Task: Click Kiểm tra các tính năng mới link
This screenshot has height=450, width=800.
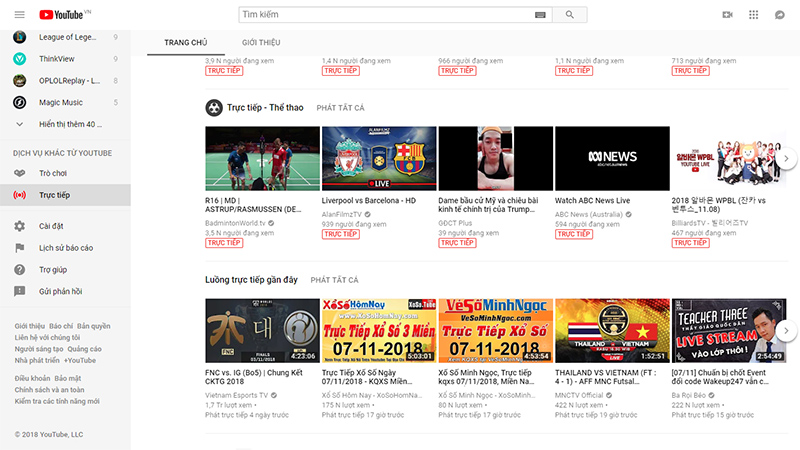Action: 57,402
